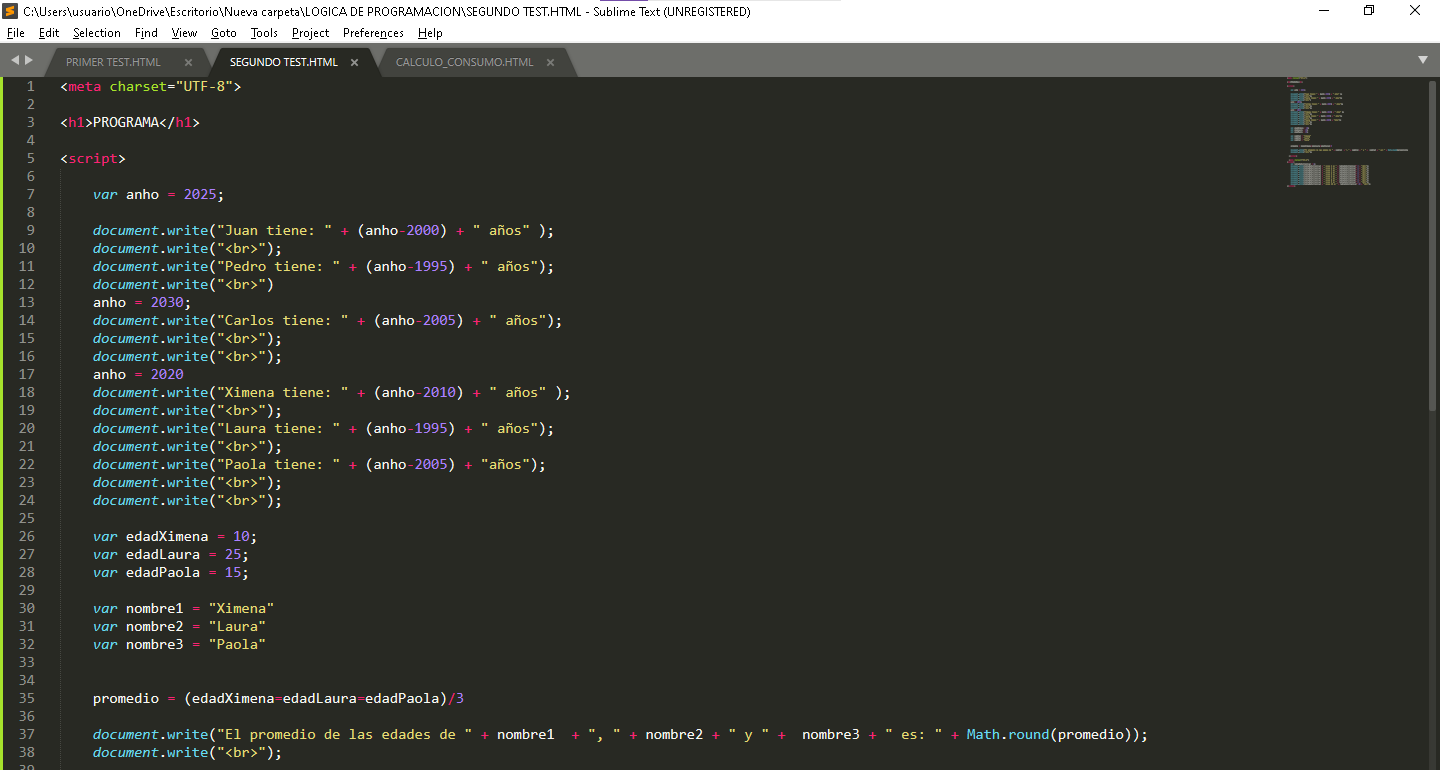Click Math.round in line 37
The image size is (1440, 770).
pyautogui.click(x=1007, y=734)
